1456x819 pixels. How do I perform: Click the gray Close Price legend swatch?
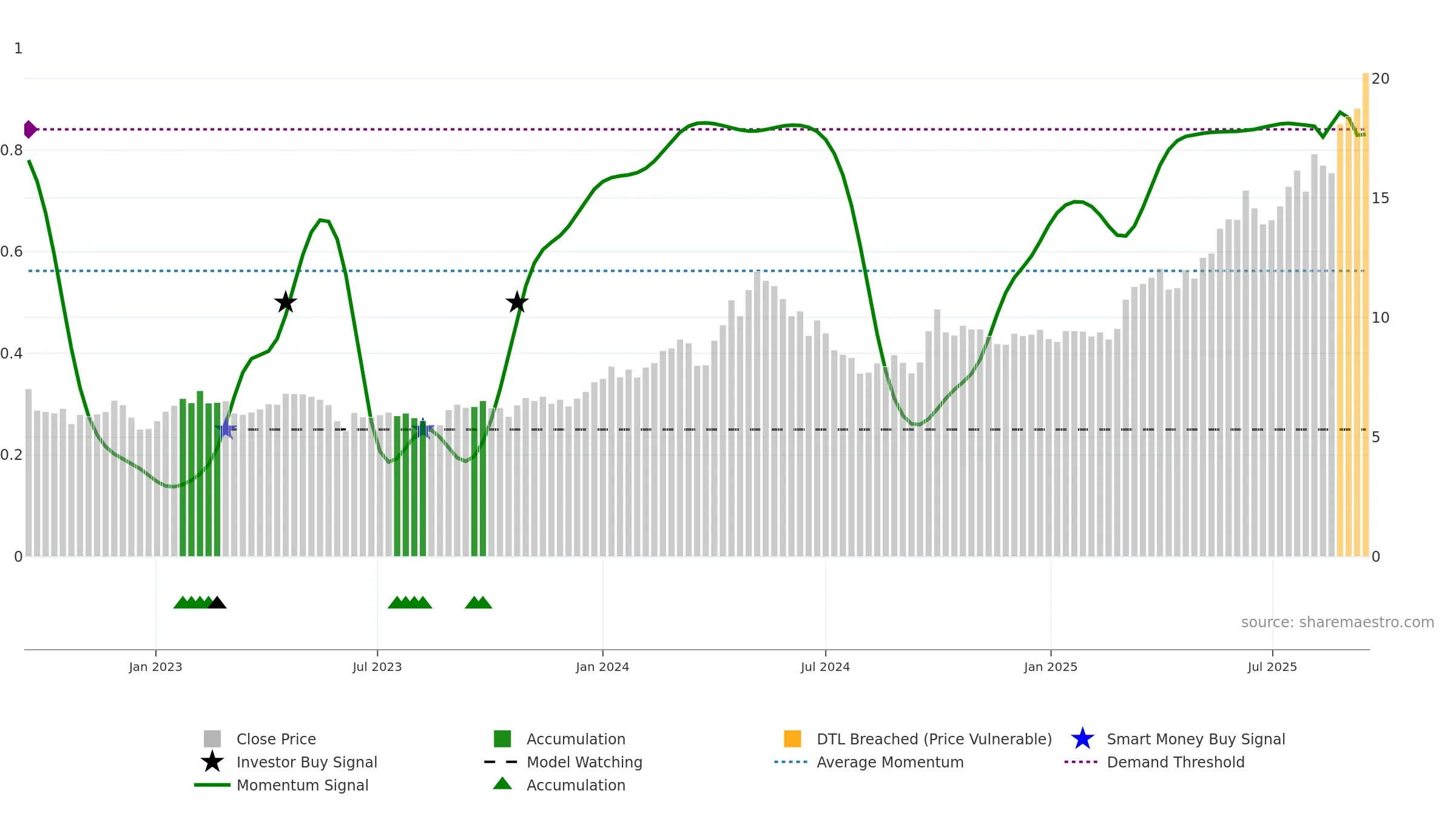(x=212, y=739)
